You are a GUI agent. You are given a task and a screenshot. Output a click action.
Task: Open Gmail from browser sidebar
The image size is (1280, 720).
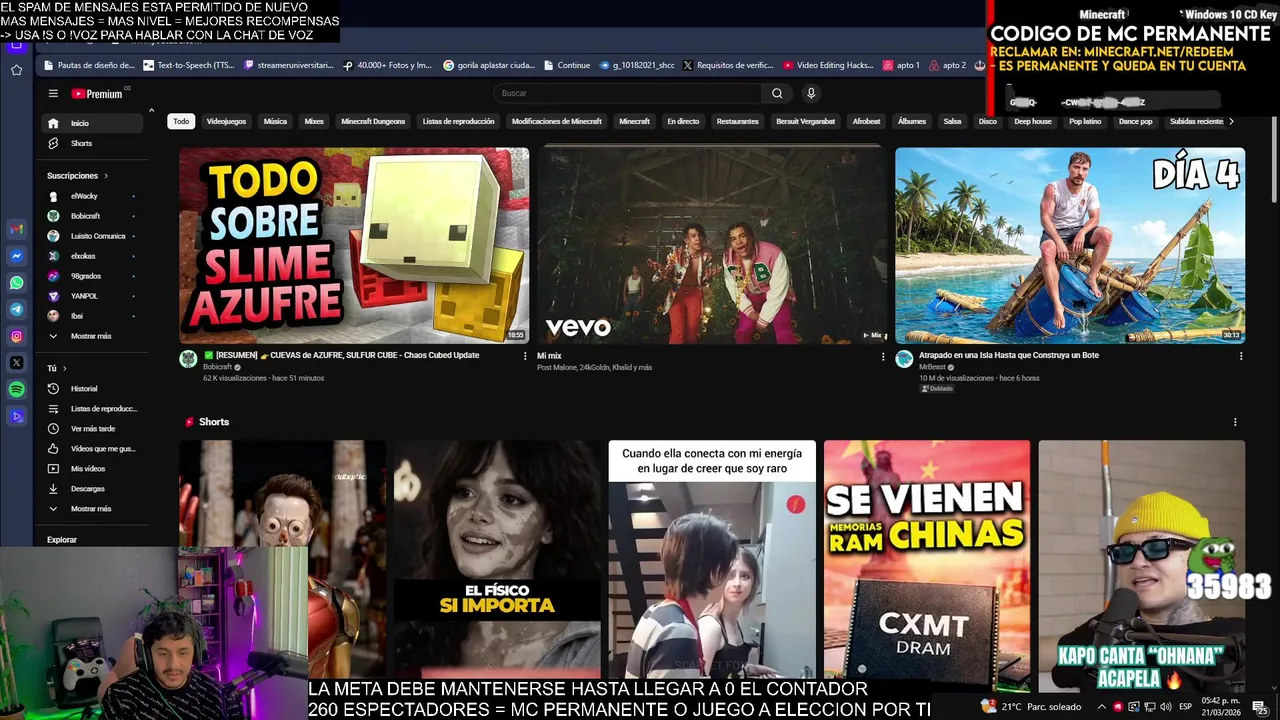click(x=16, y=229)
